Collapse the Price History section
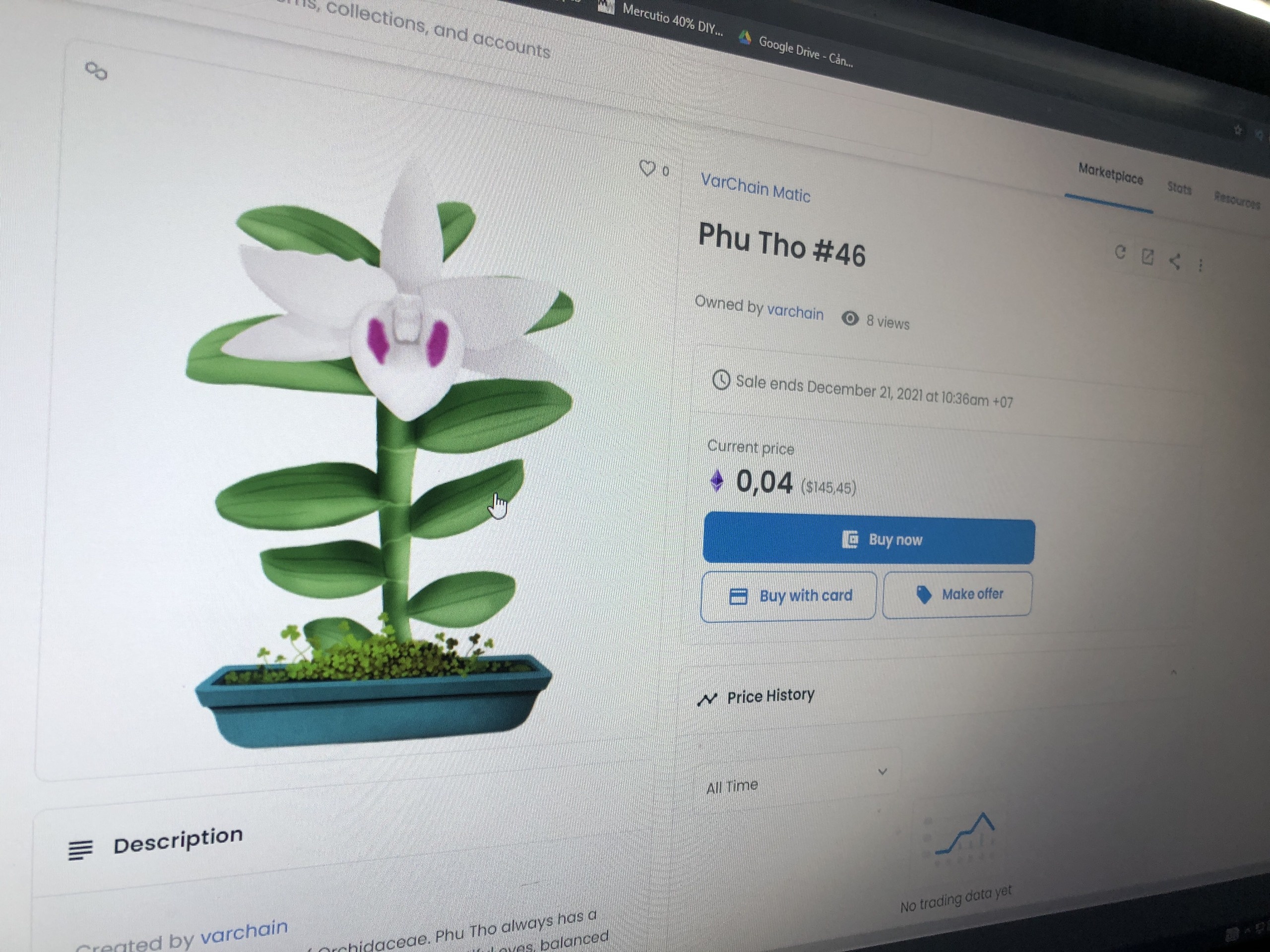Screen dimensions: 1270x952 click(1174, 672)
